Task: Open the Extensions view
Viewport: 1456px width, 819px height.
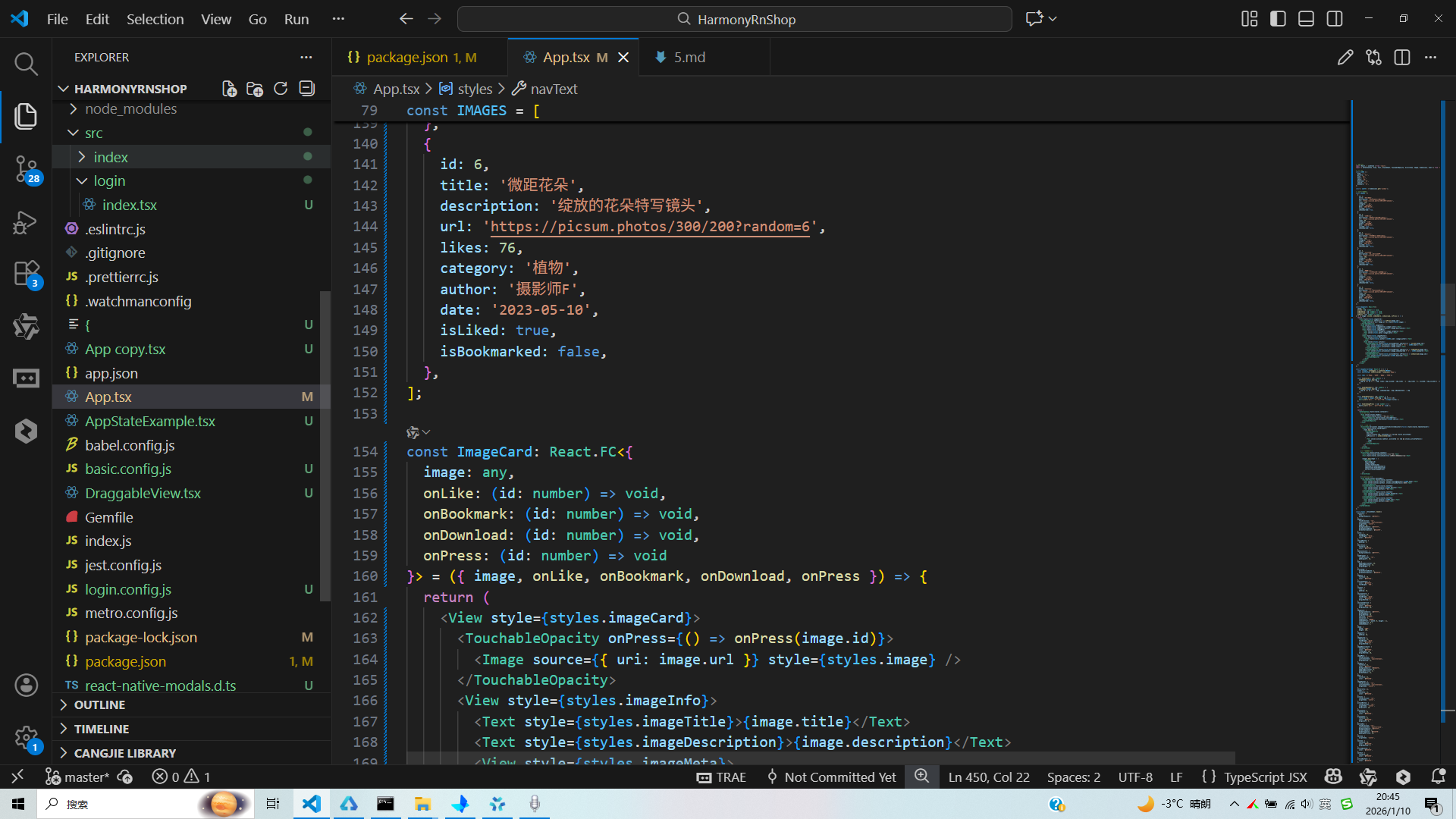Action: tap(26, 273)
